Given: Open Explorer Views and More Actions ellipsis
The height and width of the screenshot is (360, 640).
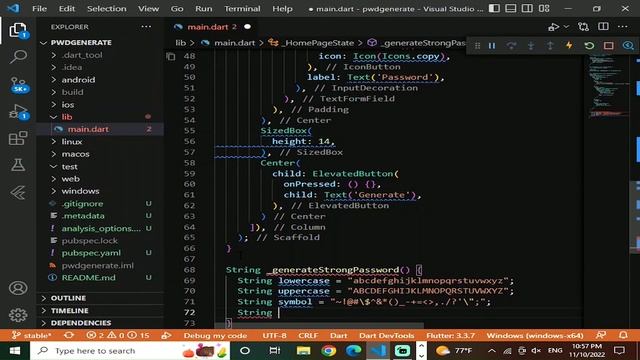Looking at the screenshot, I should [146, 27].
